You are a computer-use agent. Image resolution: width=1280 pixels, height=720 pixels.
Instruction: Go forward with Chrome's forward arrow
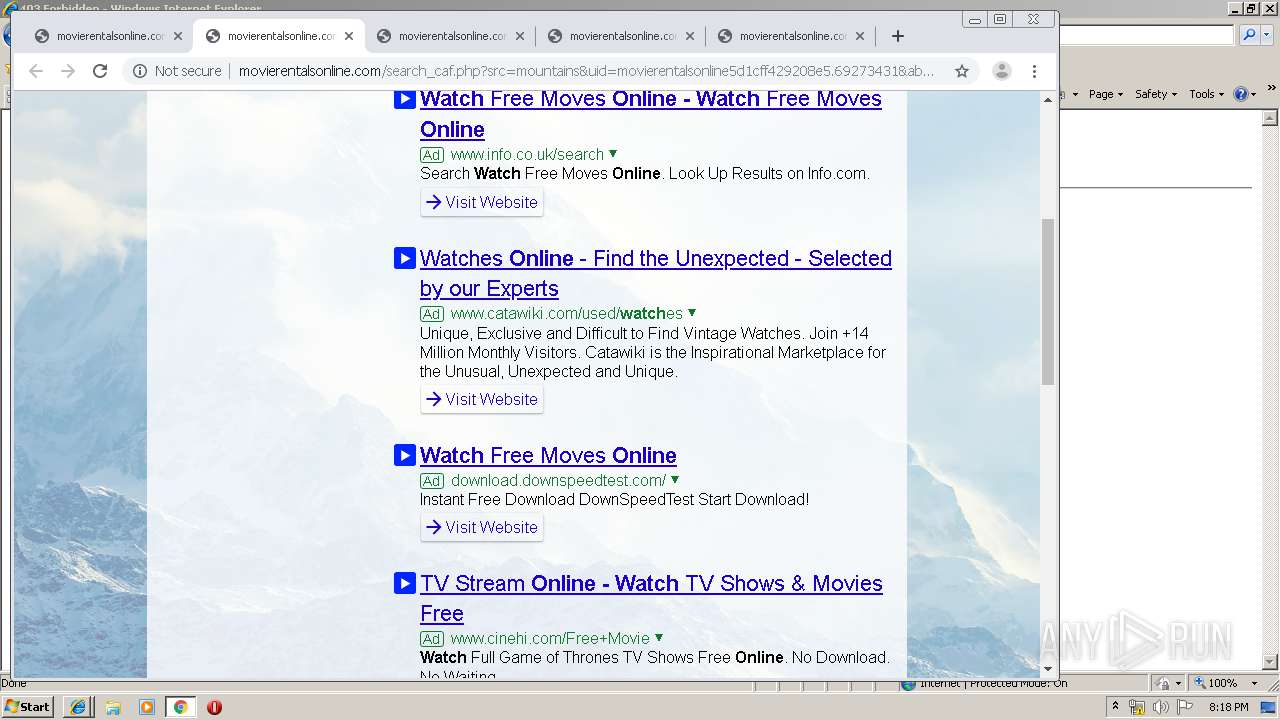(68, 71)
